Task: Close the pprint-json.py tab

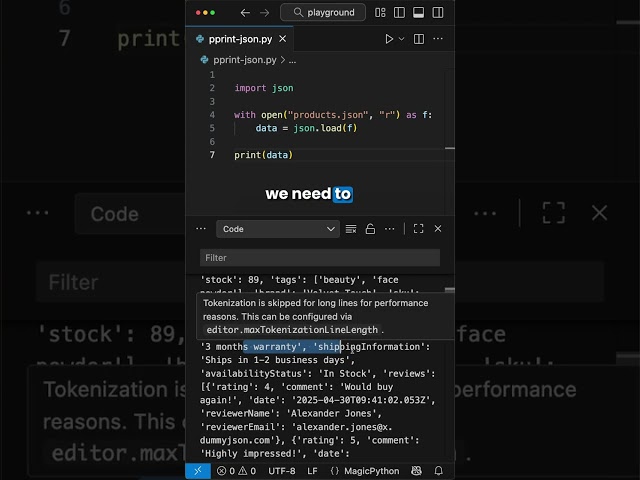Action: [x=282, y=39]
